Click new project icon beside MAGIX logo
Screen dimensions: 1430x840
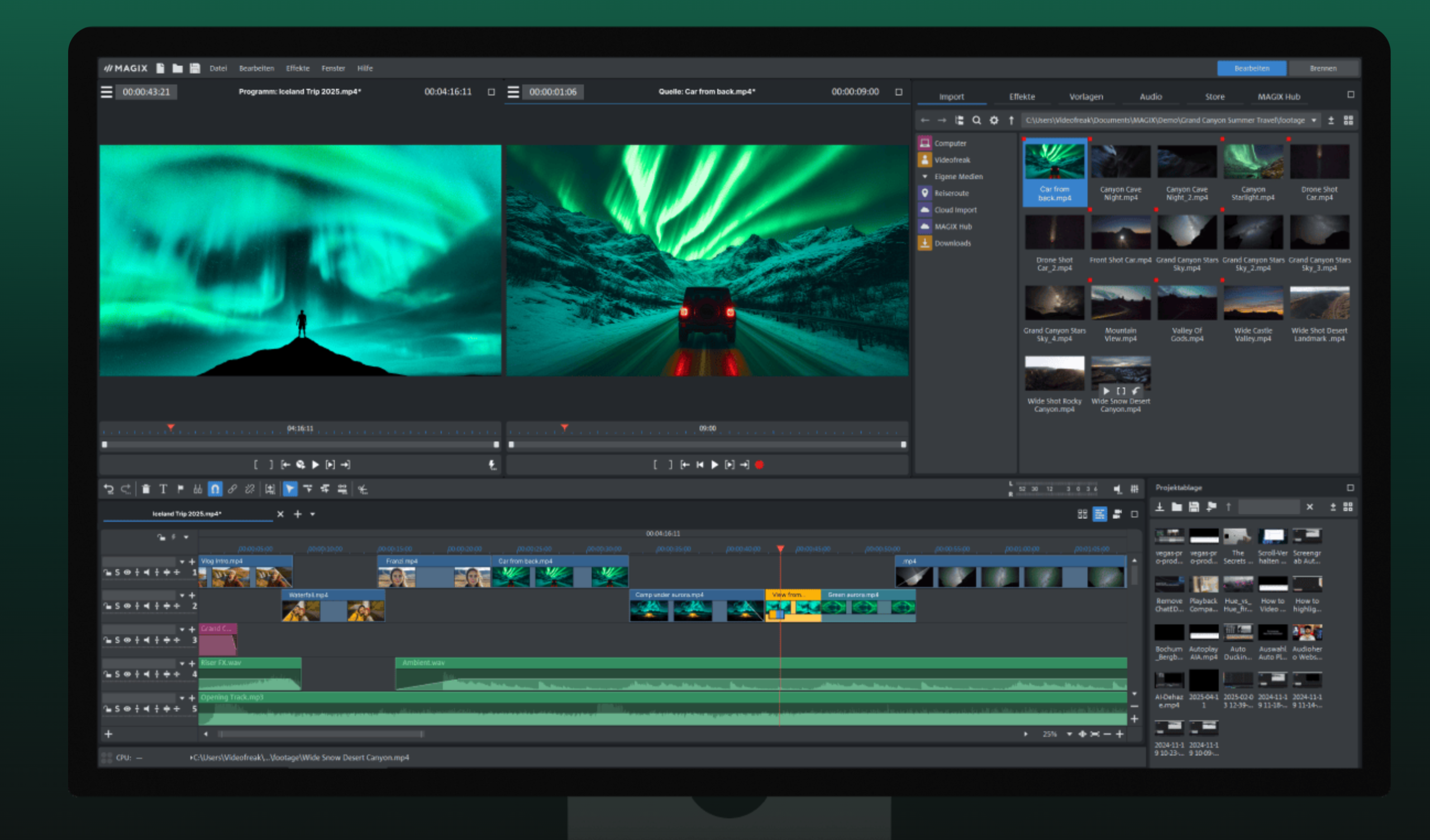tap(160, 68)
